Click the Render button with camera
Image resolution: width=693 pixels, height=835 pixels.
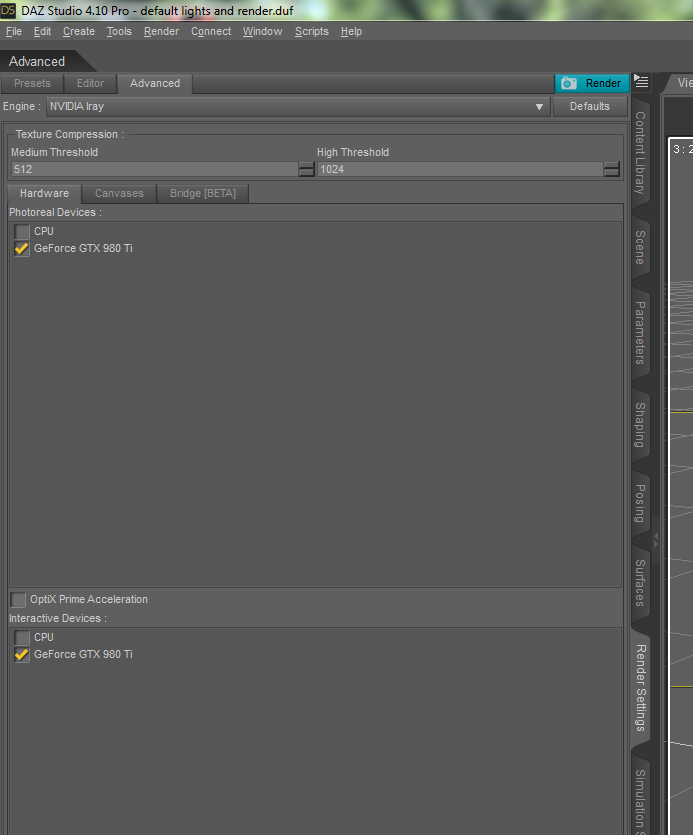(592, 84)
